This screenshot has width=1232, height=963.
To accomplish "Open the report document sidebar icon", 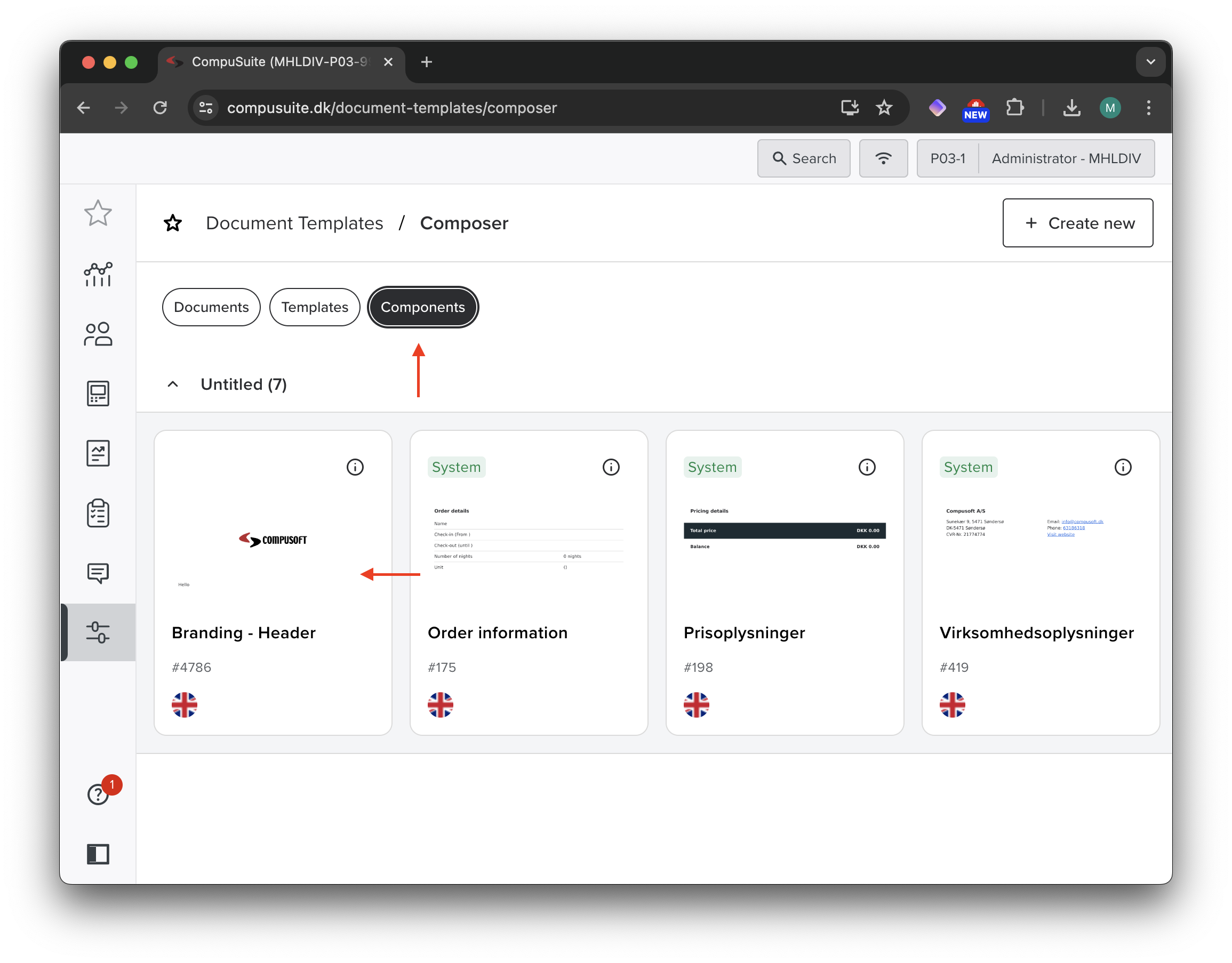I will pos(98,453).
